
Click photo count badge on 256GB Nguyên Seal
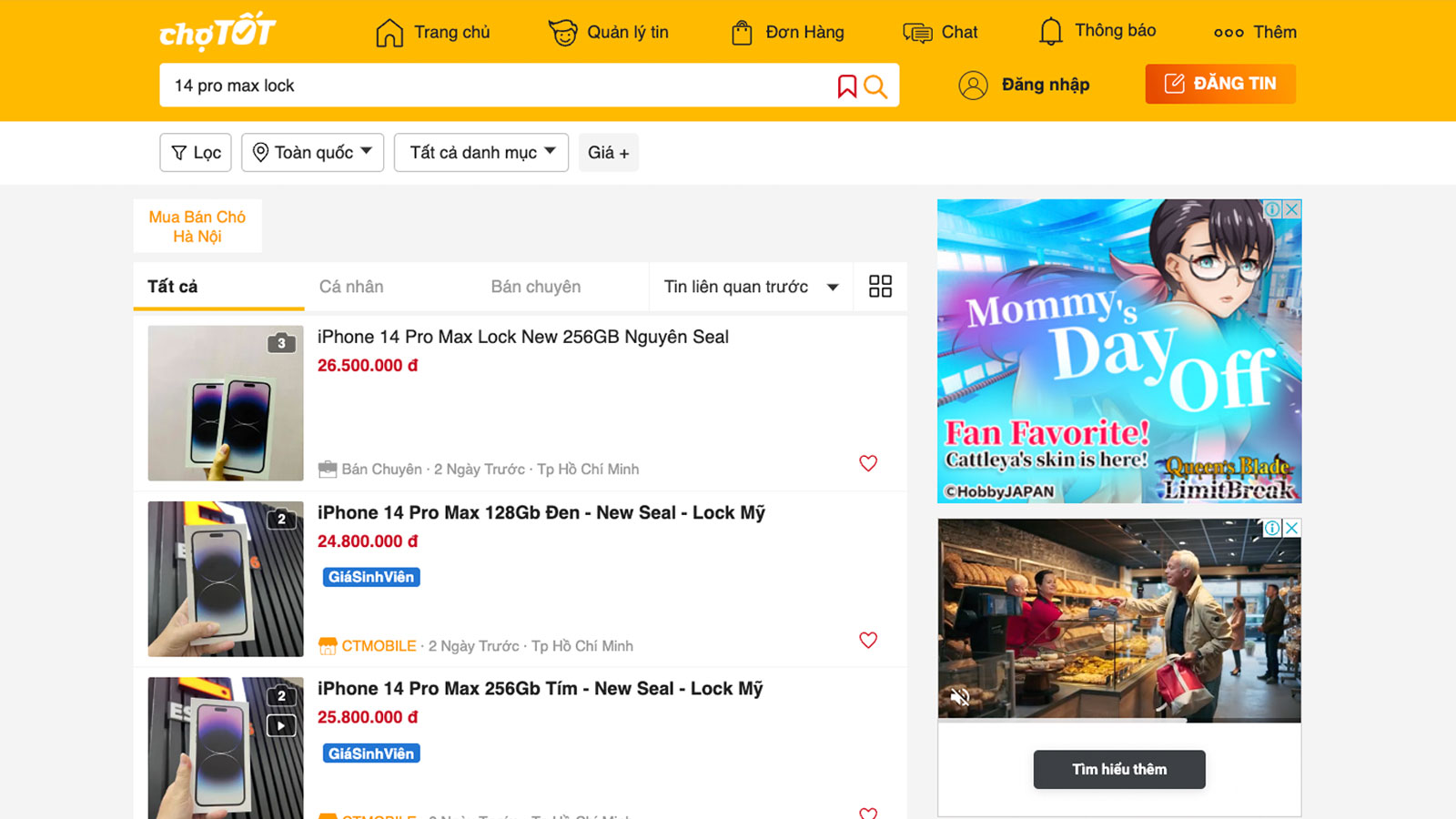[x=281, y=343]
